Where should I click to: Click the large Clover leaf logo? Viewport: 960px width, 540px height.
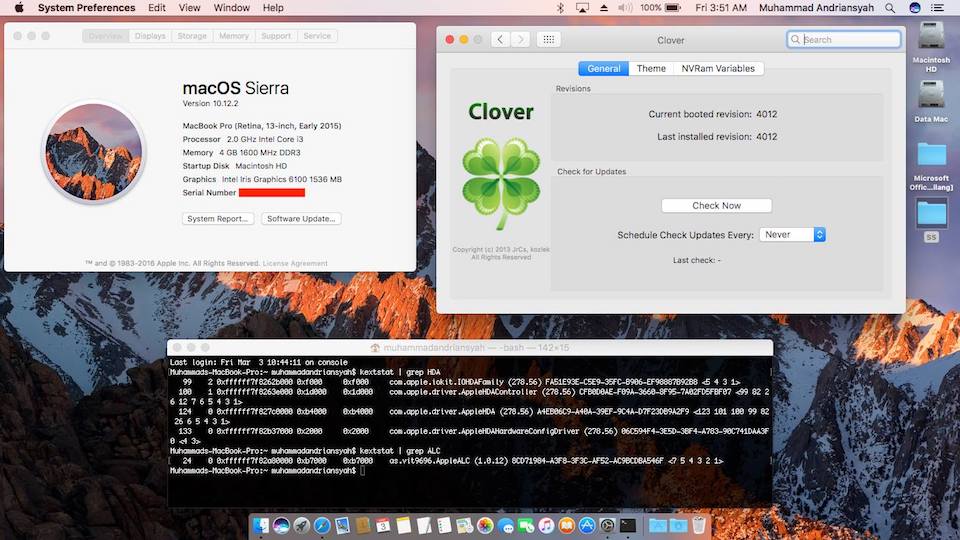(501, 183)
